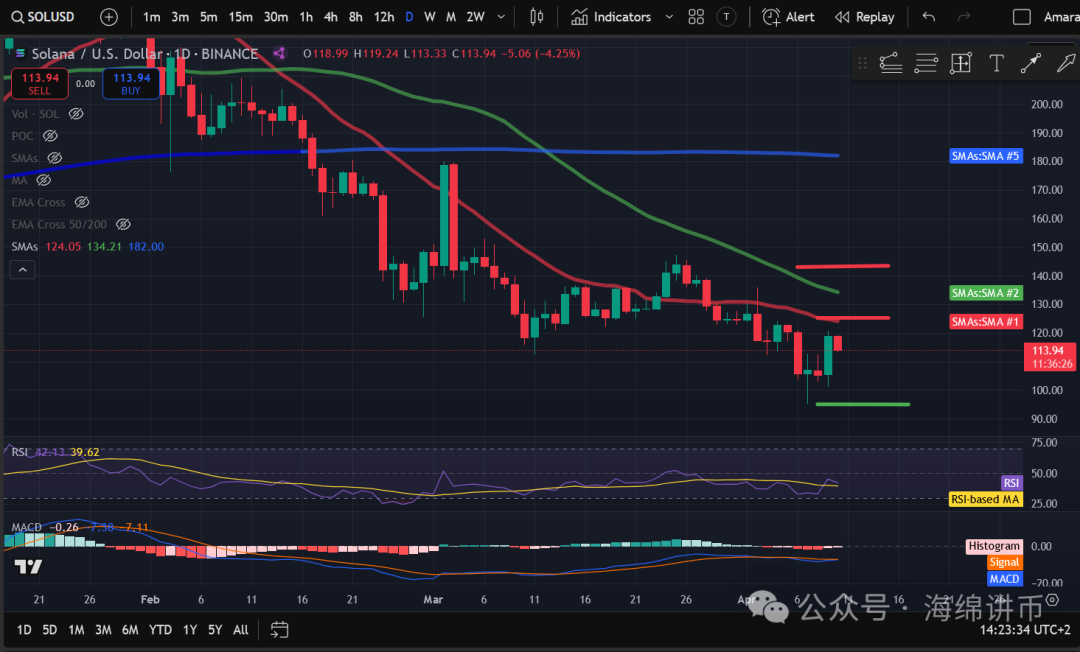Image resolution: width=1080 pixels, height=652 pixels.
Task: Open the go-to-date calendar icon
Action: [279, 630]
